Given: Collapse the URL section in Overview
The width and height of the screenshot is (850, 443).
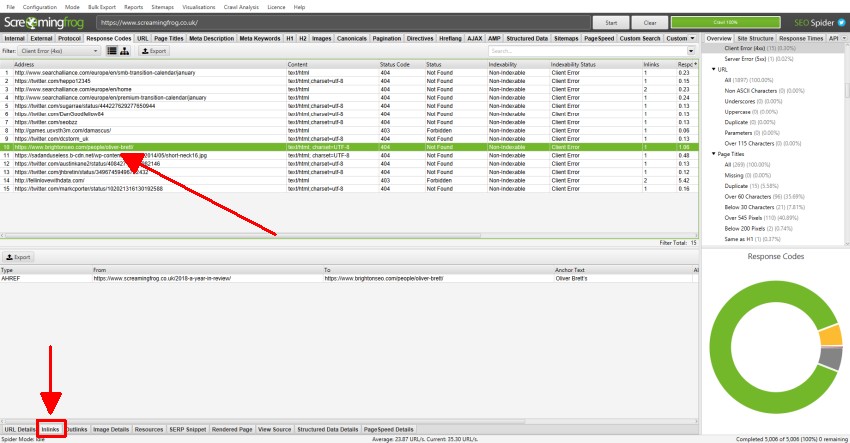Looking at the screenshot, I should [713, 69].
